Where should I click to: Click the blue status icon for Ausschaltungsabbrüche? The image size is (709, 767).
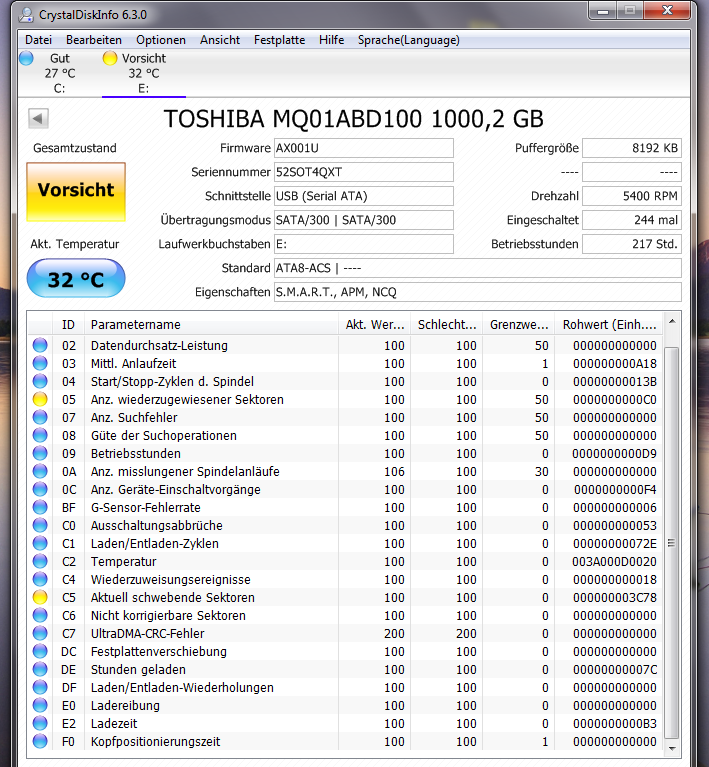tap(40, 525)
